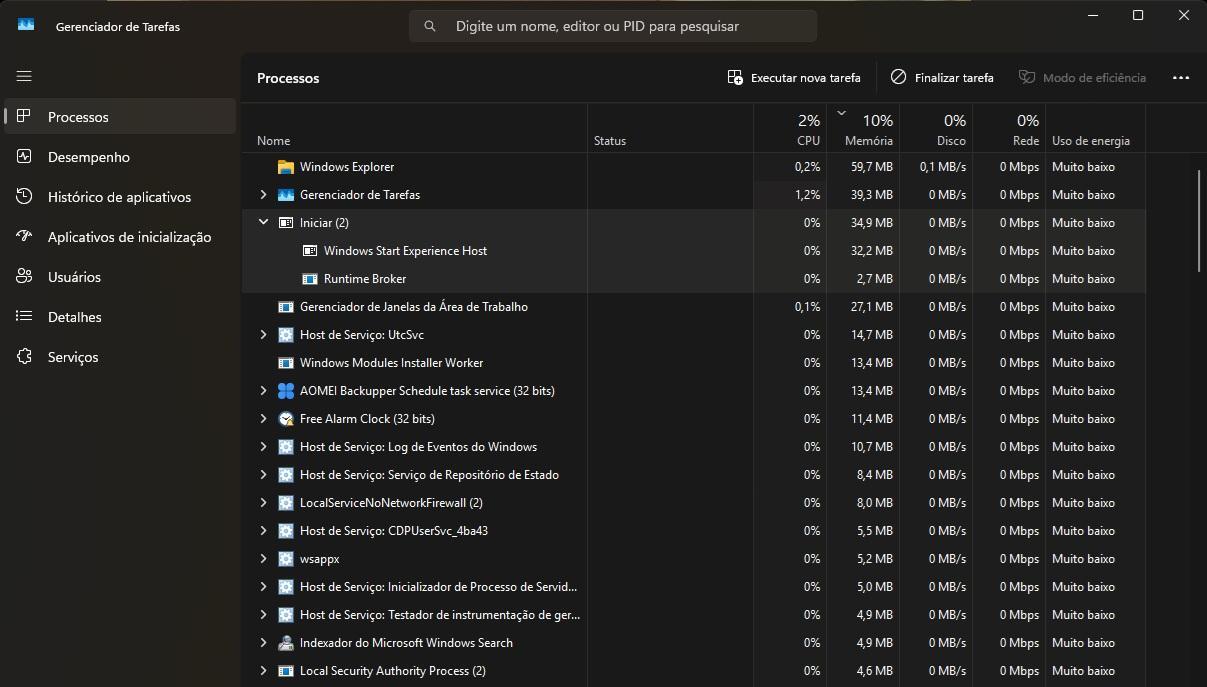This screenshot has width=1207, height=687.
Task: Click the Local Security Authority Process icon
Action: point(286,671)
